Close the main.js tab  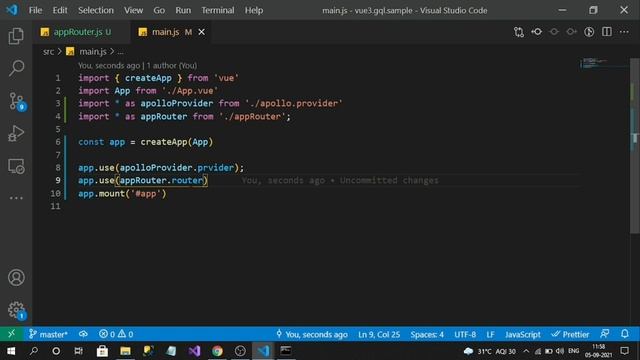[202, 32]
